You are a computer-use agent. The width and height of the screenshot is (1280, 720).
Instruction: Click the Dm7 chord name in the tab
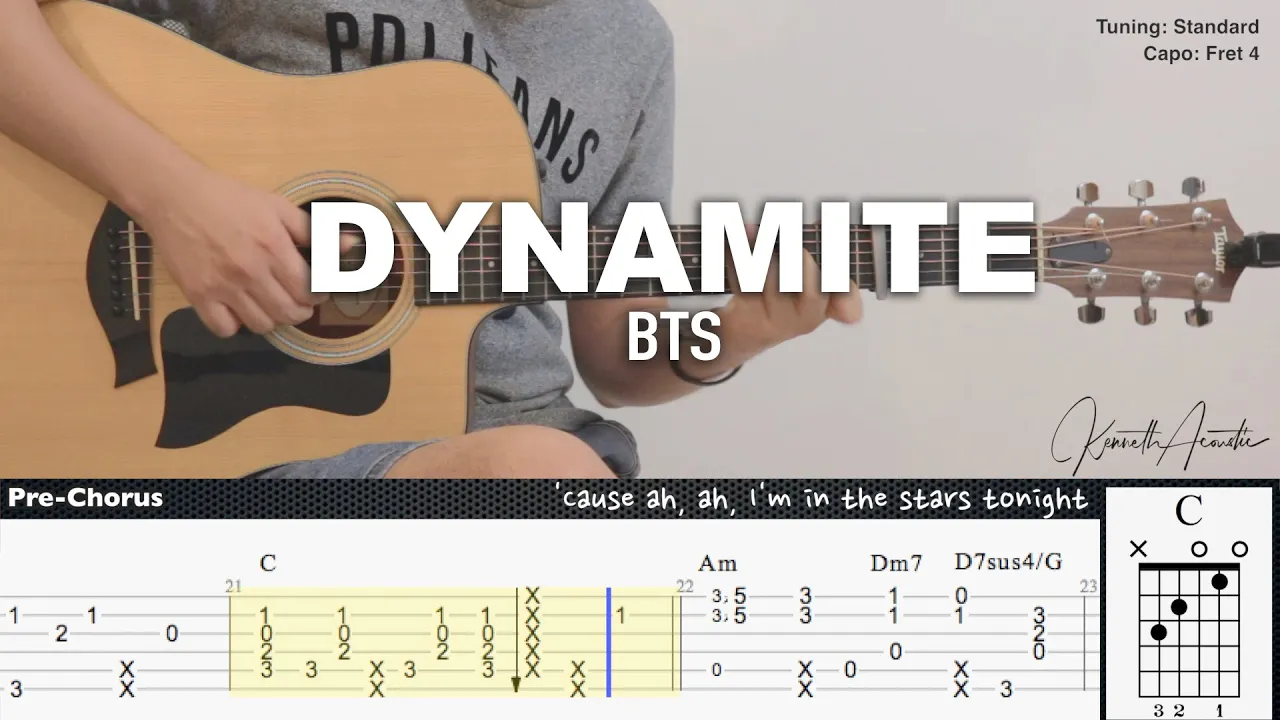[x=896, y=563]
